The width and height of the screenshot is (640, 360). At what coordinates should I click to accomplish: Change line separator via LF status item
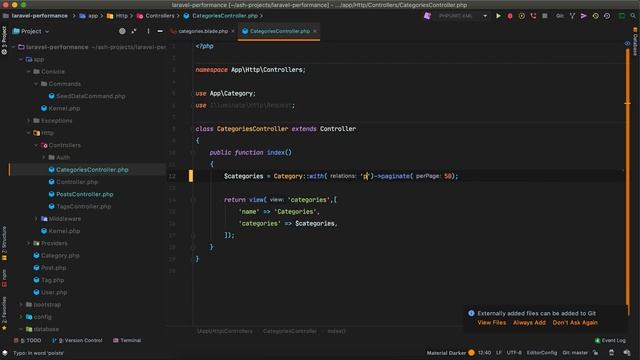pos(499,353)
